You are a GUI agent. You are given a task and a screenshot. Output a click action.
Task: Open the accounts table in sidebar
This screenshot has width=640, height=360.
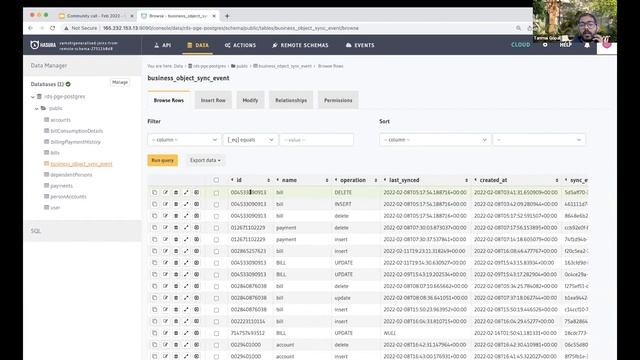60,120
